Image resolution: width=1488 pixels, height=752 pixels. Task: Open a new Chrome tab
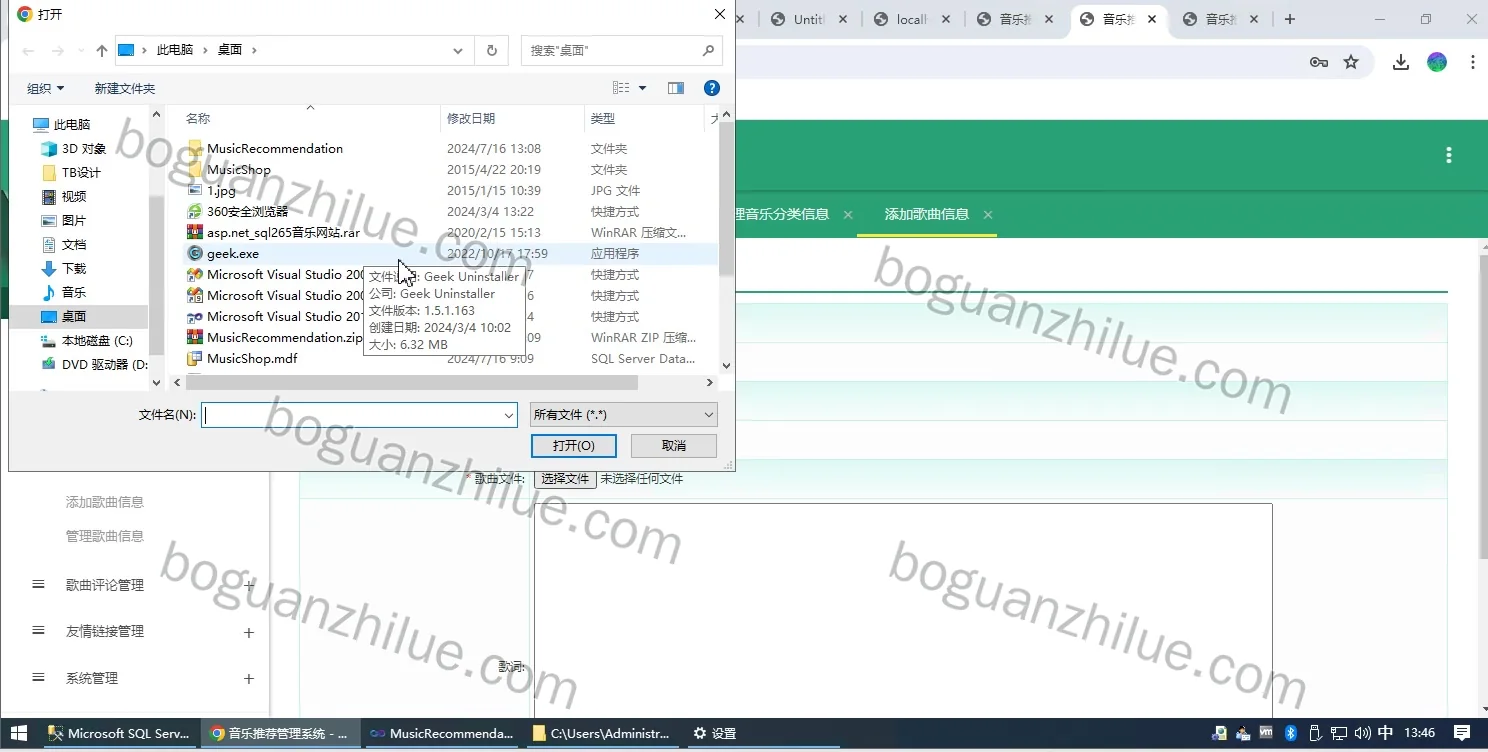pyautogui.click(x=1290, y=19)
